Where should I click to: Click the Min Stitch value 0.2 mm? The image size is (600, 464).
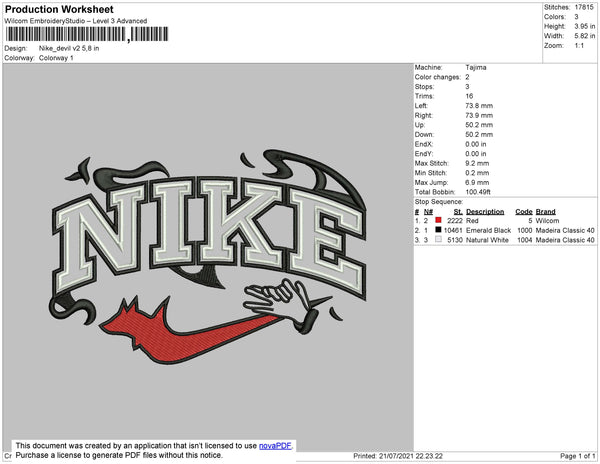477,173
